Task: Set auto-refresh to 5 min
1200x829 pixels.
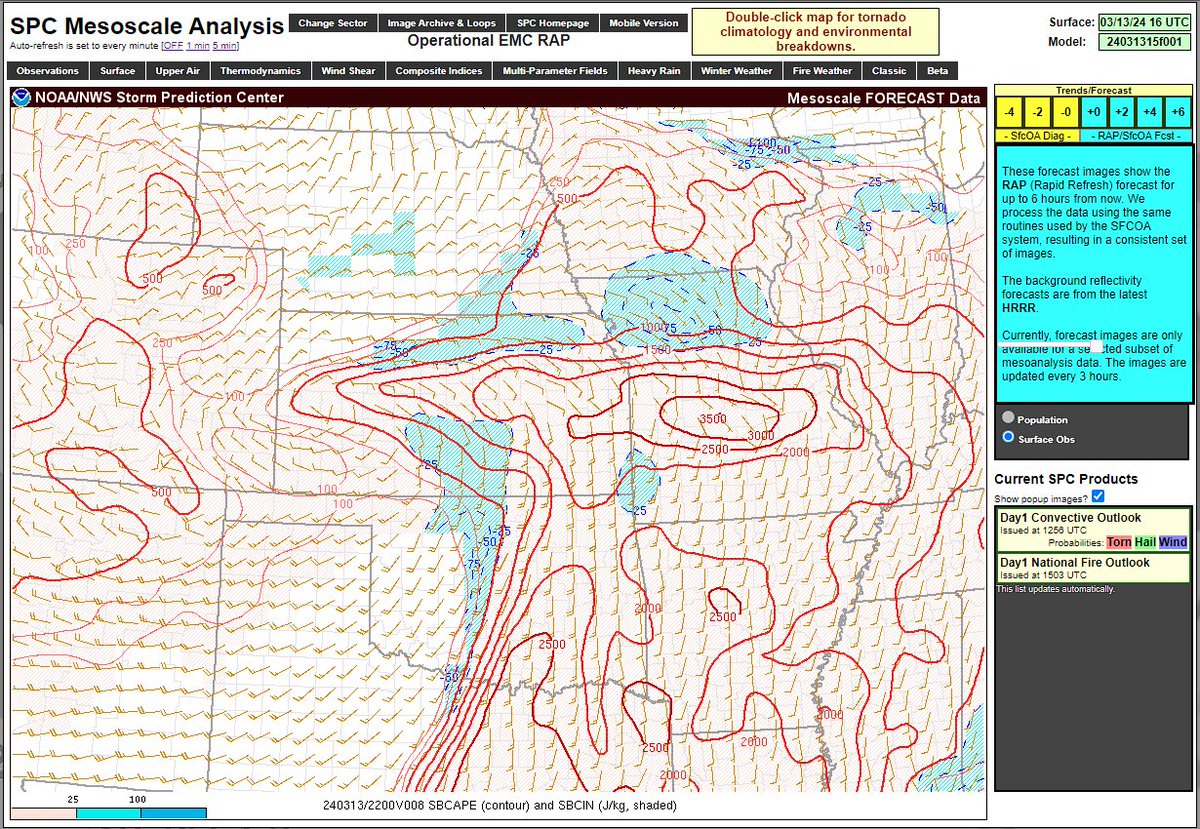Action: pos(224,46)
